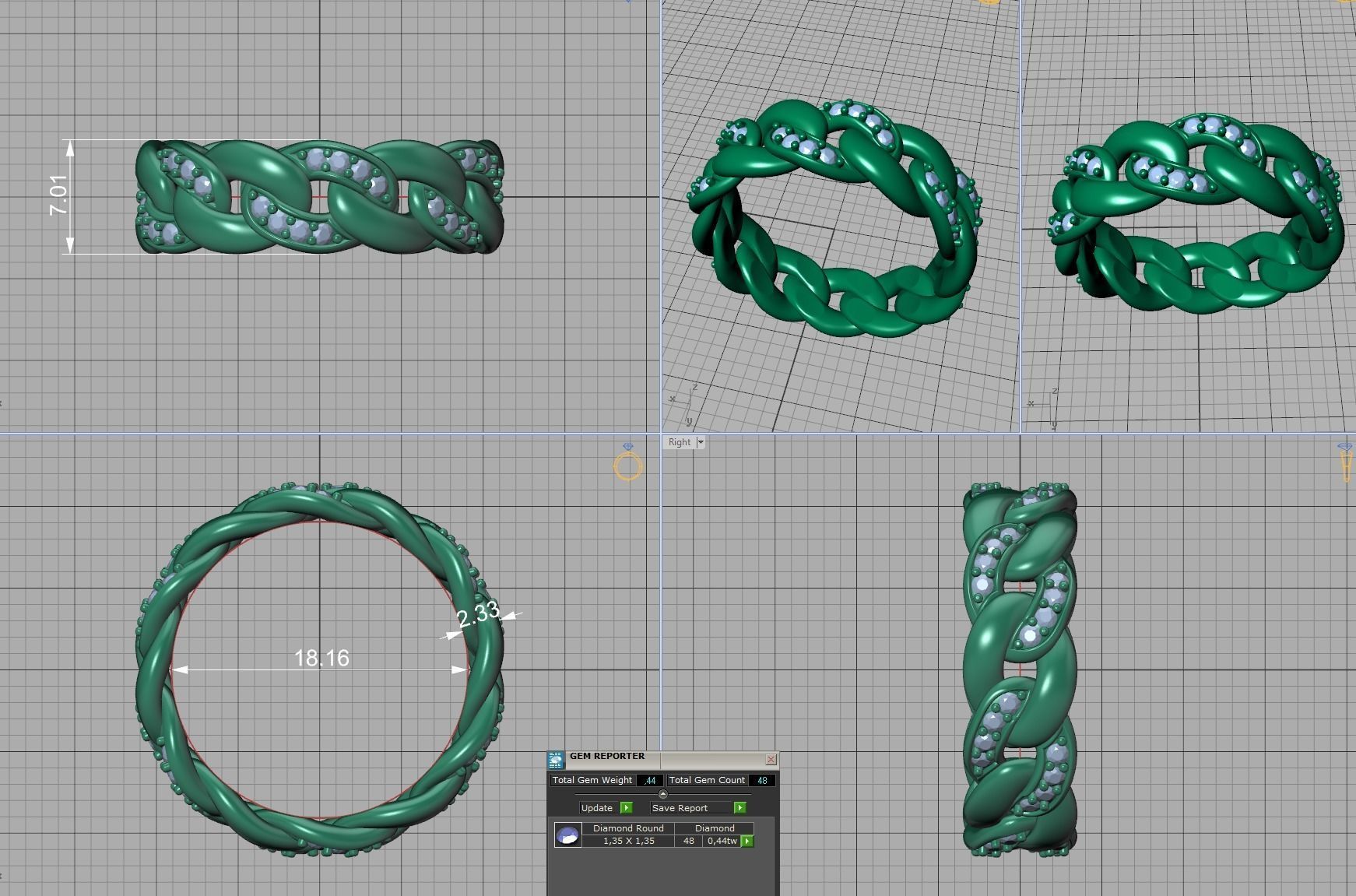Click the Diamond Round cell

628,828
